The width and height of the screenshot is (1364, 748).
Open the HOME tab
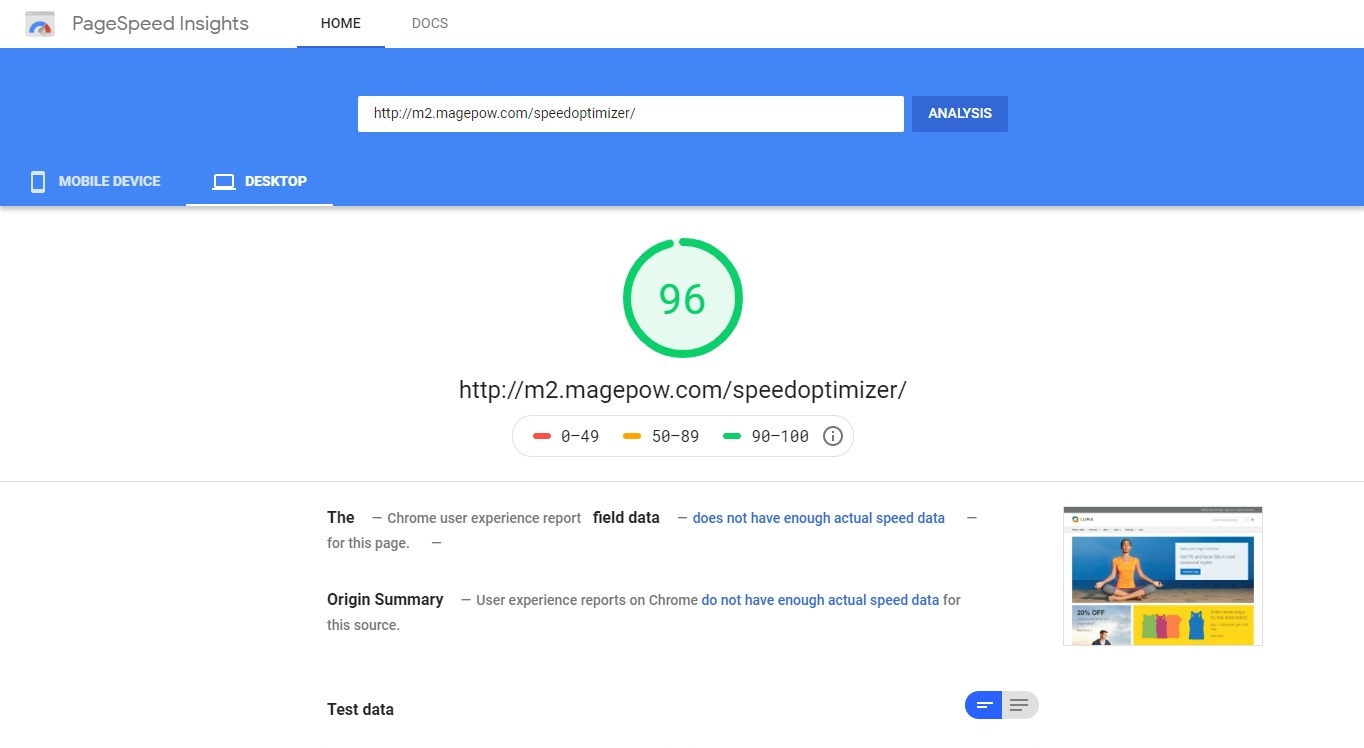341,23
